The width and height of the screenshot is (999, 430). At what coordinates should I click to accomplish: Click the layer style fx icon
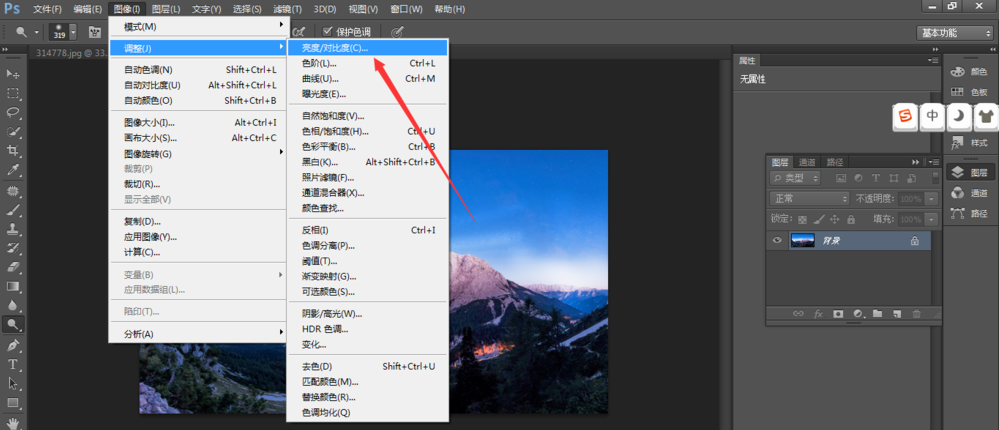click(x=819, y=313)
